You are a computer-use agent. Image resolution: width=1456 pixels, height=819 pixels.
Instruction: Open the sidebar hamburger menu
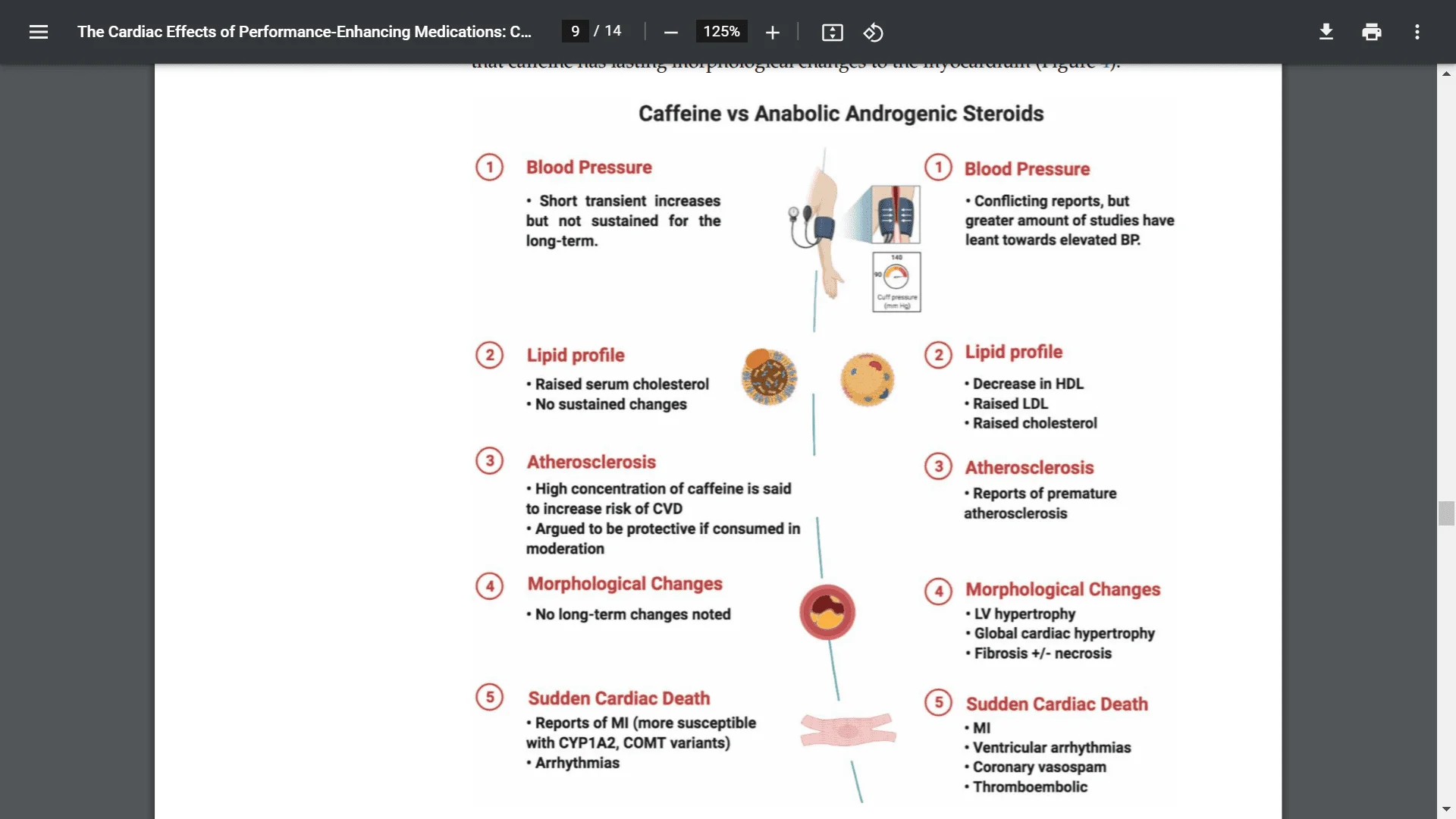pos(39,32)
